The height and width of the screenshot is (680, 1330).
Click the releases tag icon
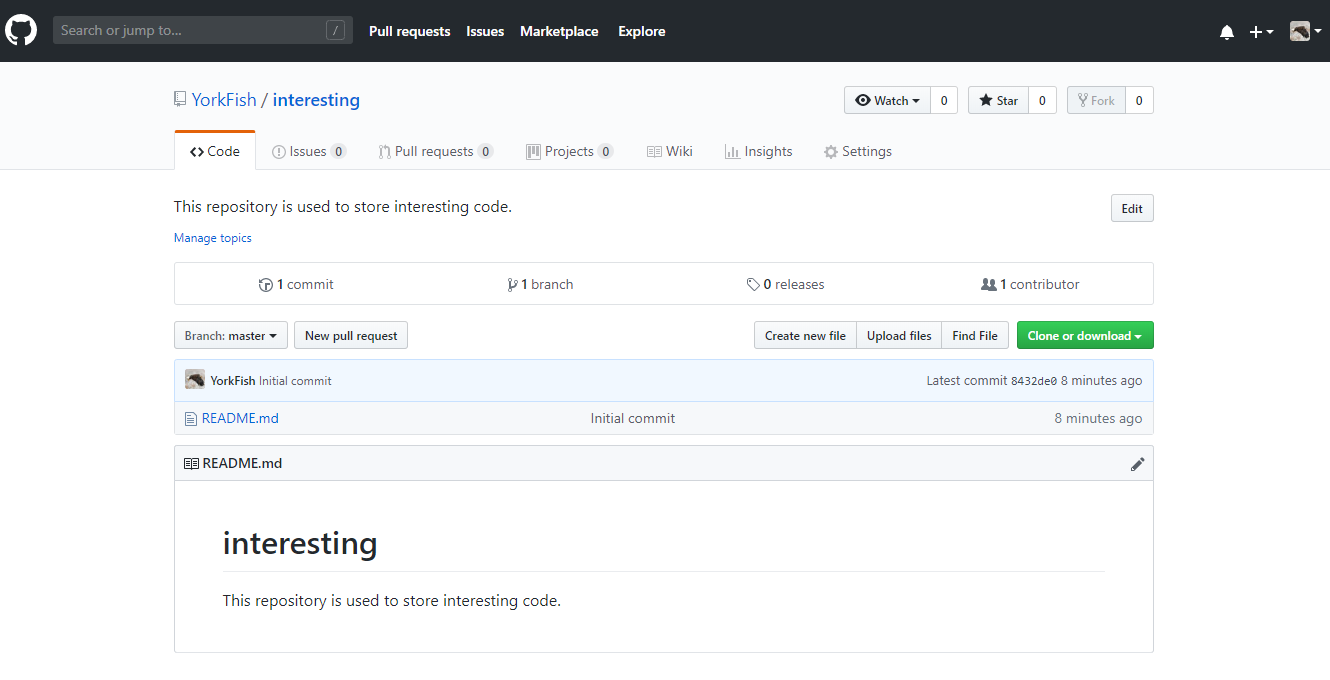(x=753, y=284)
